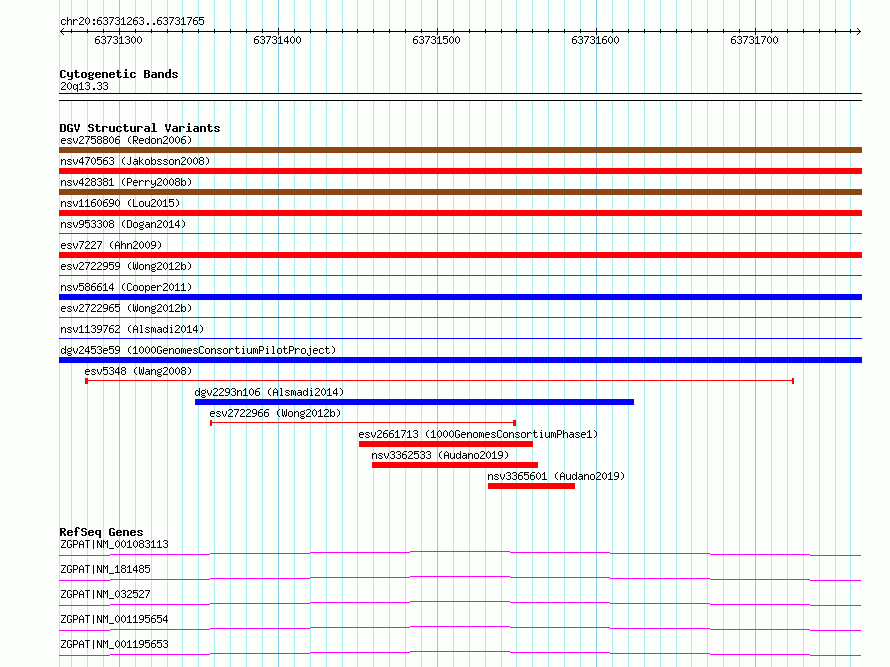Select the red bar of esv2661713
Screen dimensions: 890x667
pyautogui.click(x=446, y=444)
